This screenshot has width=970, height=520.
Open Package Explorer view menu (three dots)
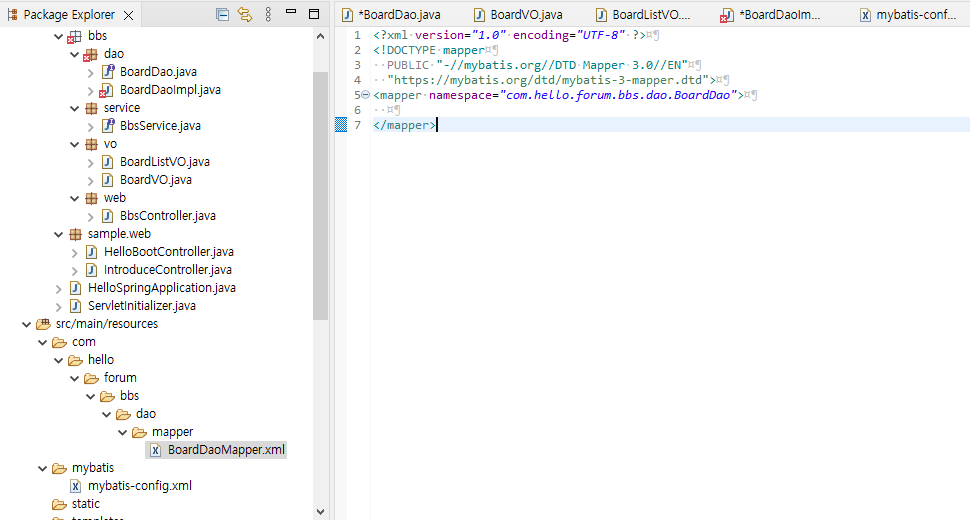[x=268, y=14]
